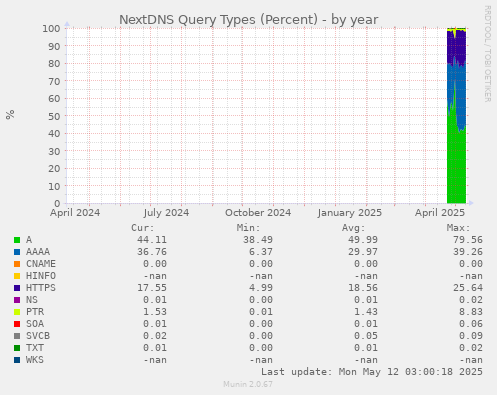Click the A maximum value 79.56
Image resolution: width=497 pixels, height=395 pixels.
tap(468, 240)
